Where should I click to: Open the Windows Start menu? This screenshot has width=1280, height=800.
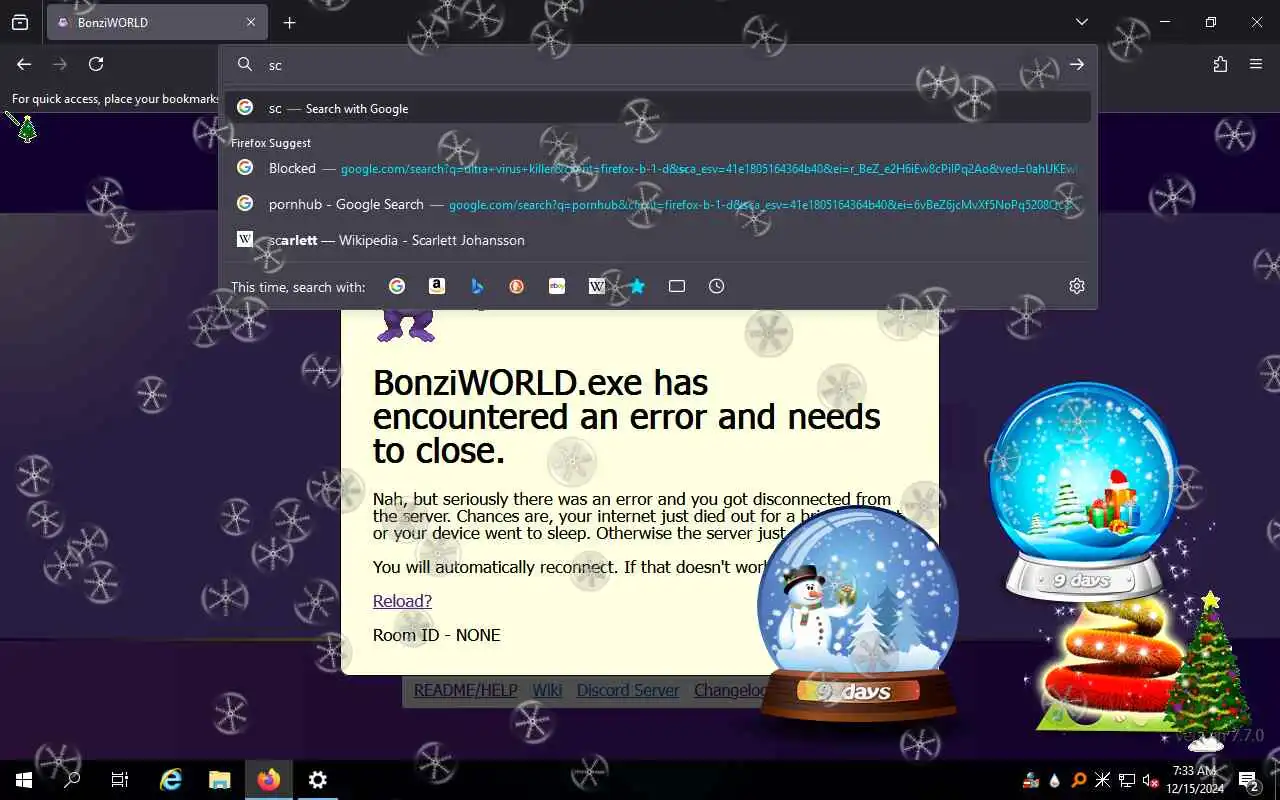pos(24,780)
